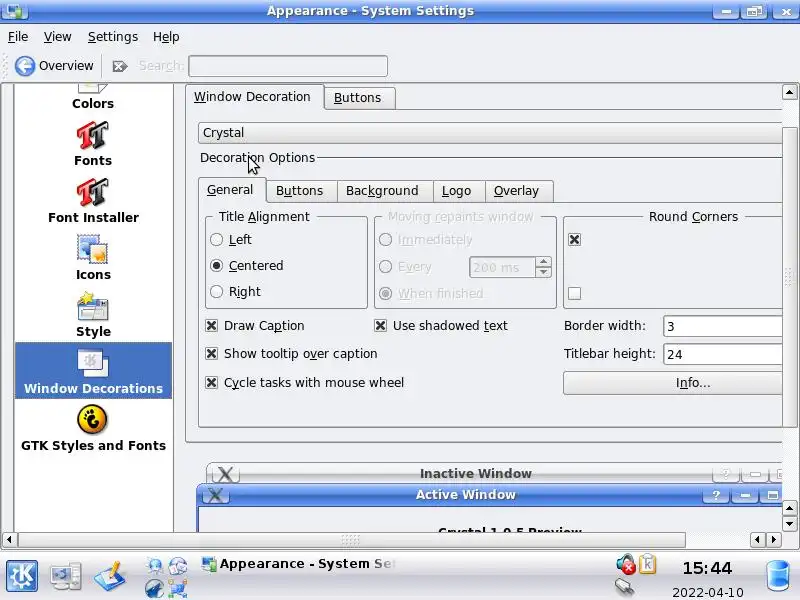This screenshot has width=800, height=600.
Task: Open the Overlay options tab
Action: (518, 191)
